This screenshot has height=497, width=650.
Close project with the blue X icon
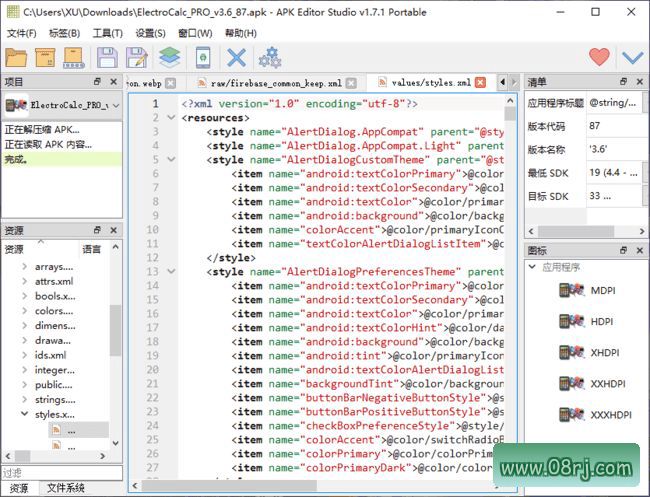coord(236,58)
